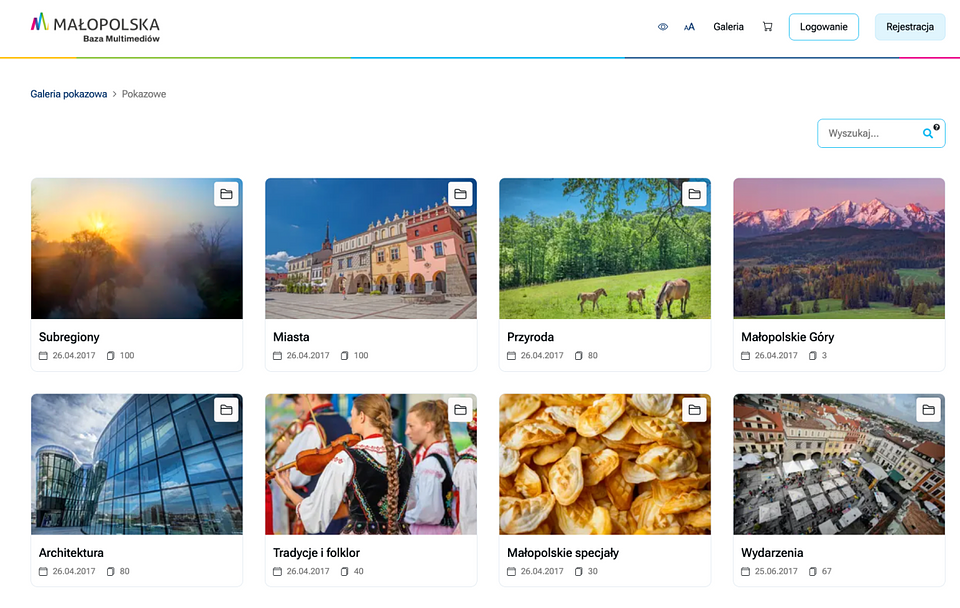
Task: Click the Przyroda title
Action: tap(530, 337)
